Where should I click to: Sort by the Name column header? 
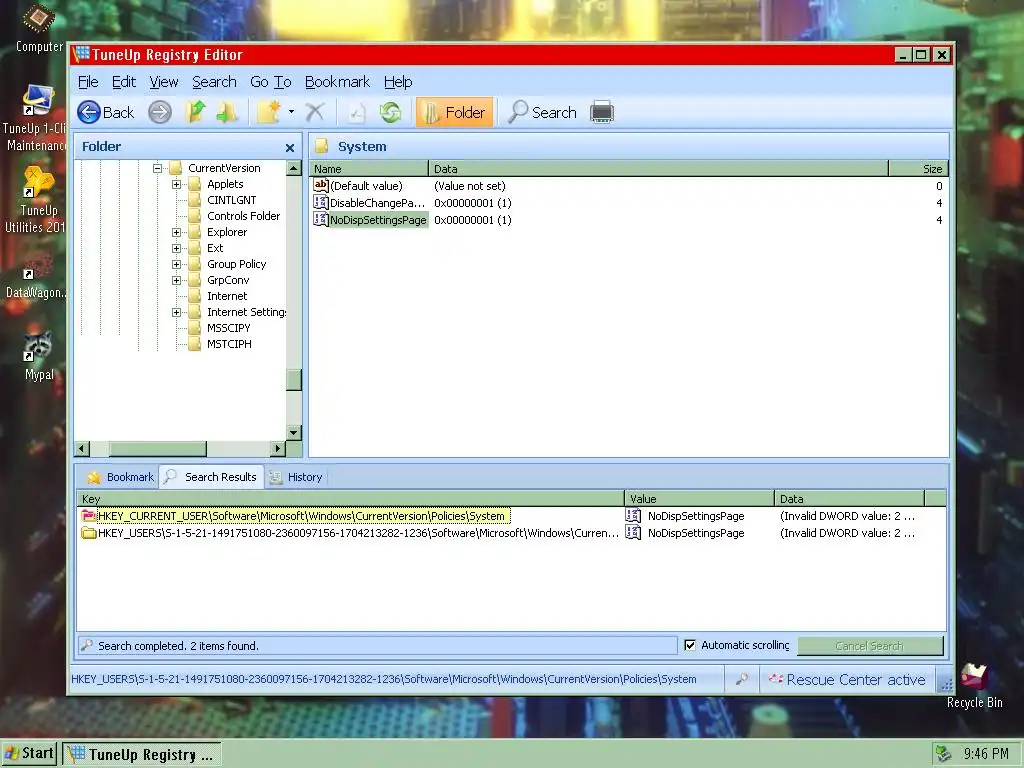[369, 168]
